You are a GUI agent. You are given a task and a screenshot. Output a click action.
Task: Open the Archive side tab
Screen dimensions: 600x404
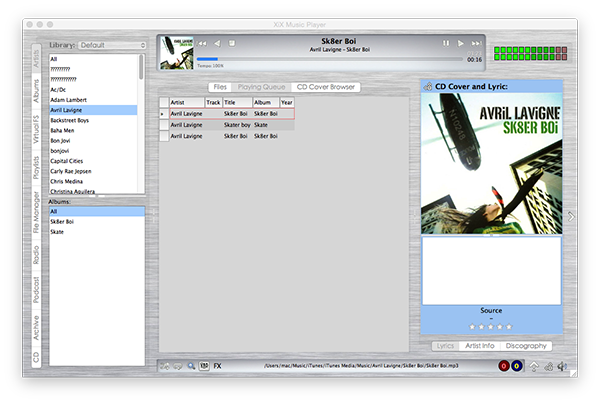(x=36, y=328)
